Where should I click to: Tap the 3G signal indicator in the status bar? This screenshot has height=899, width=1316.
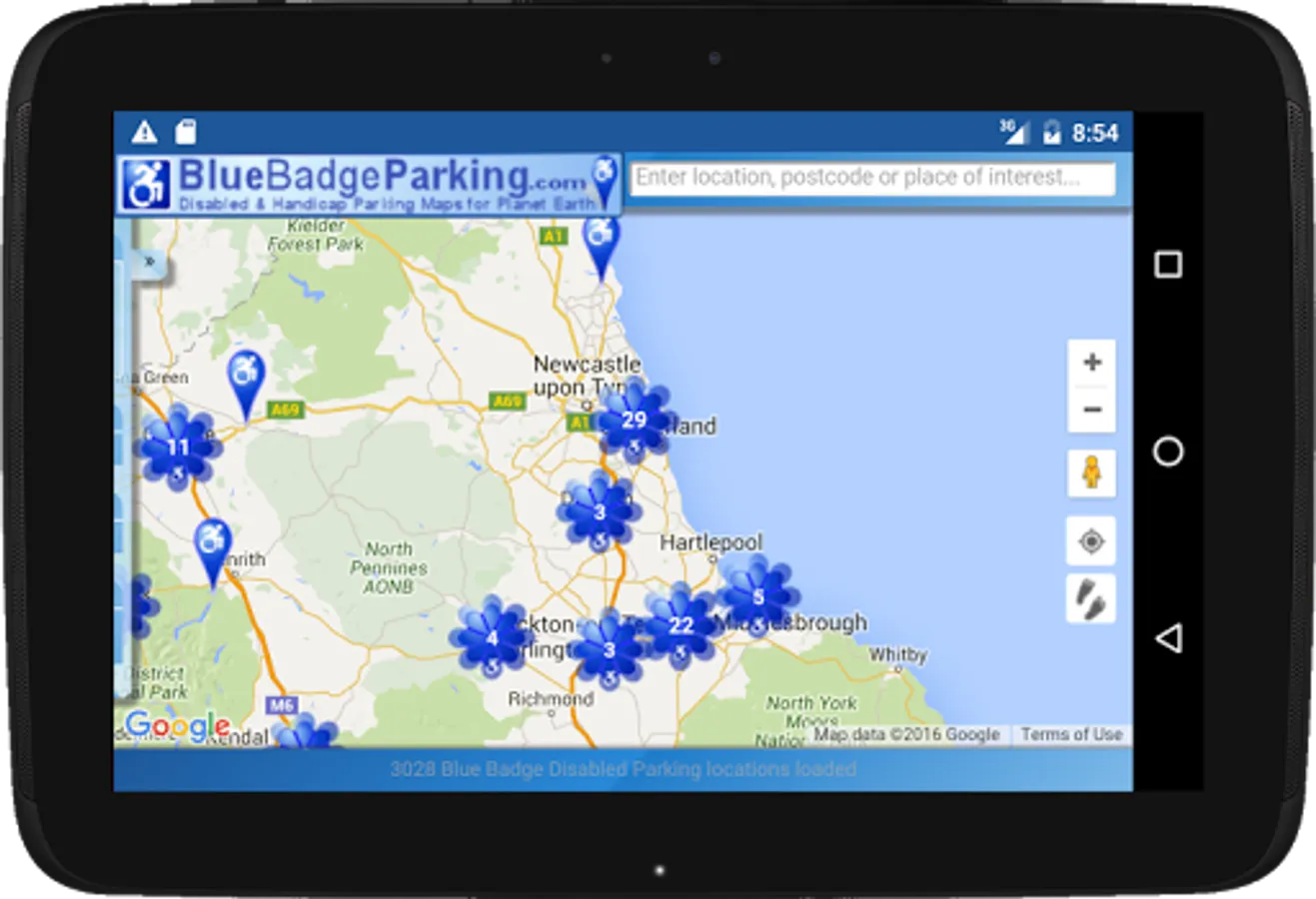tap(1011, 131)
